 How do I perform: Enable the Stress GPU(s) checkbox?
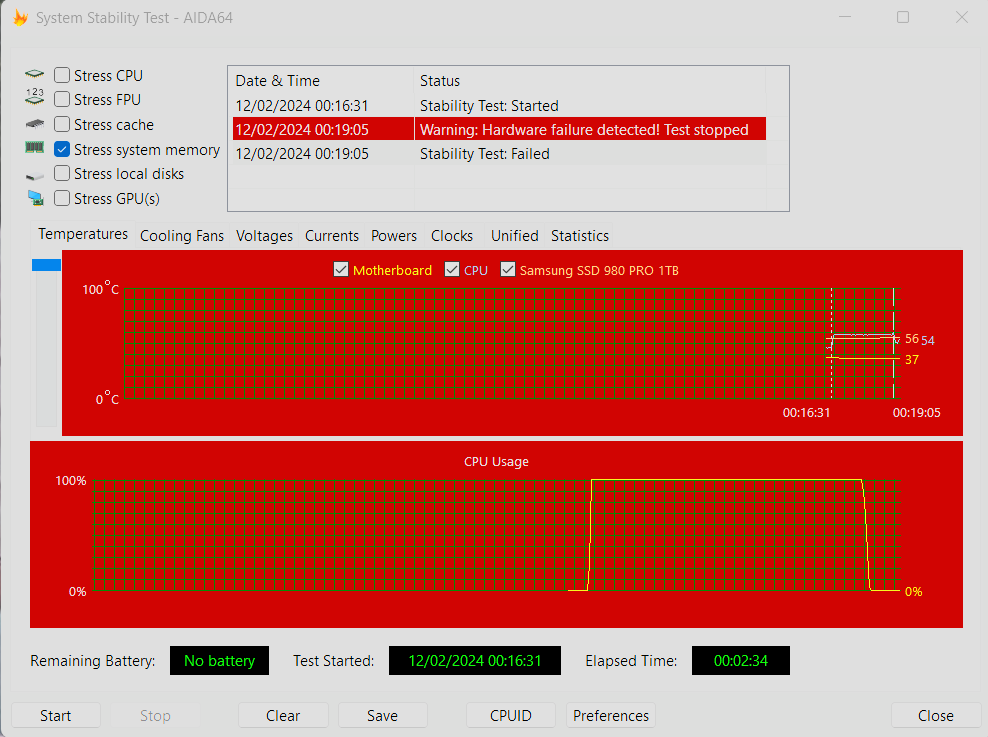pos(62,198)
